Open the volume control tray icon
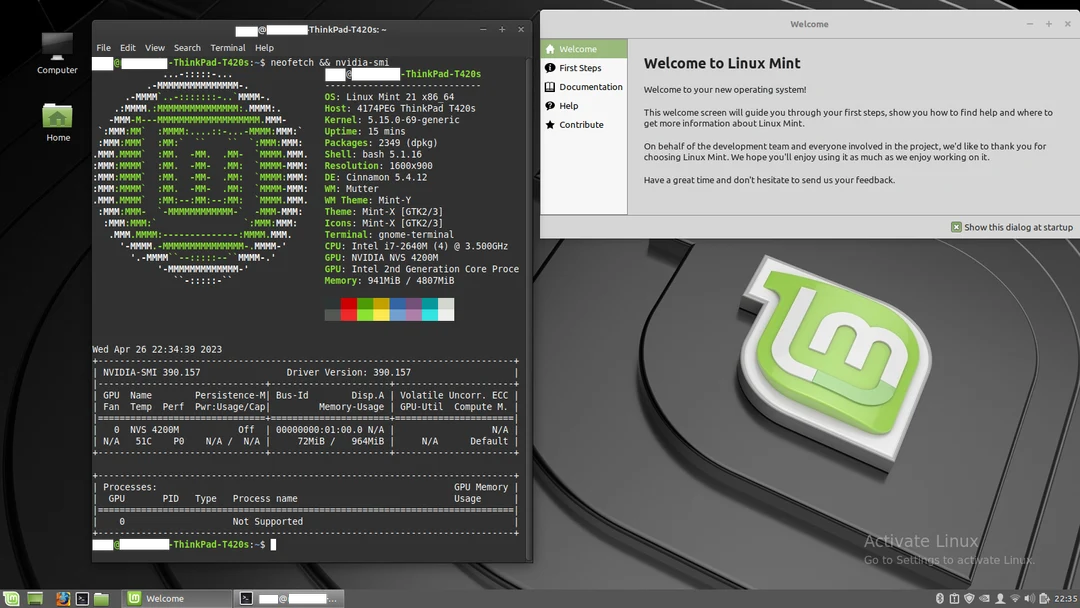Screen dimensions: 1080x608 1030,598
